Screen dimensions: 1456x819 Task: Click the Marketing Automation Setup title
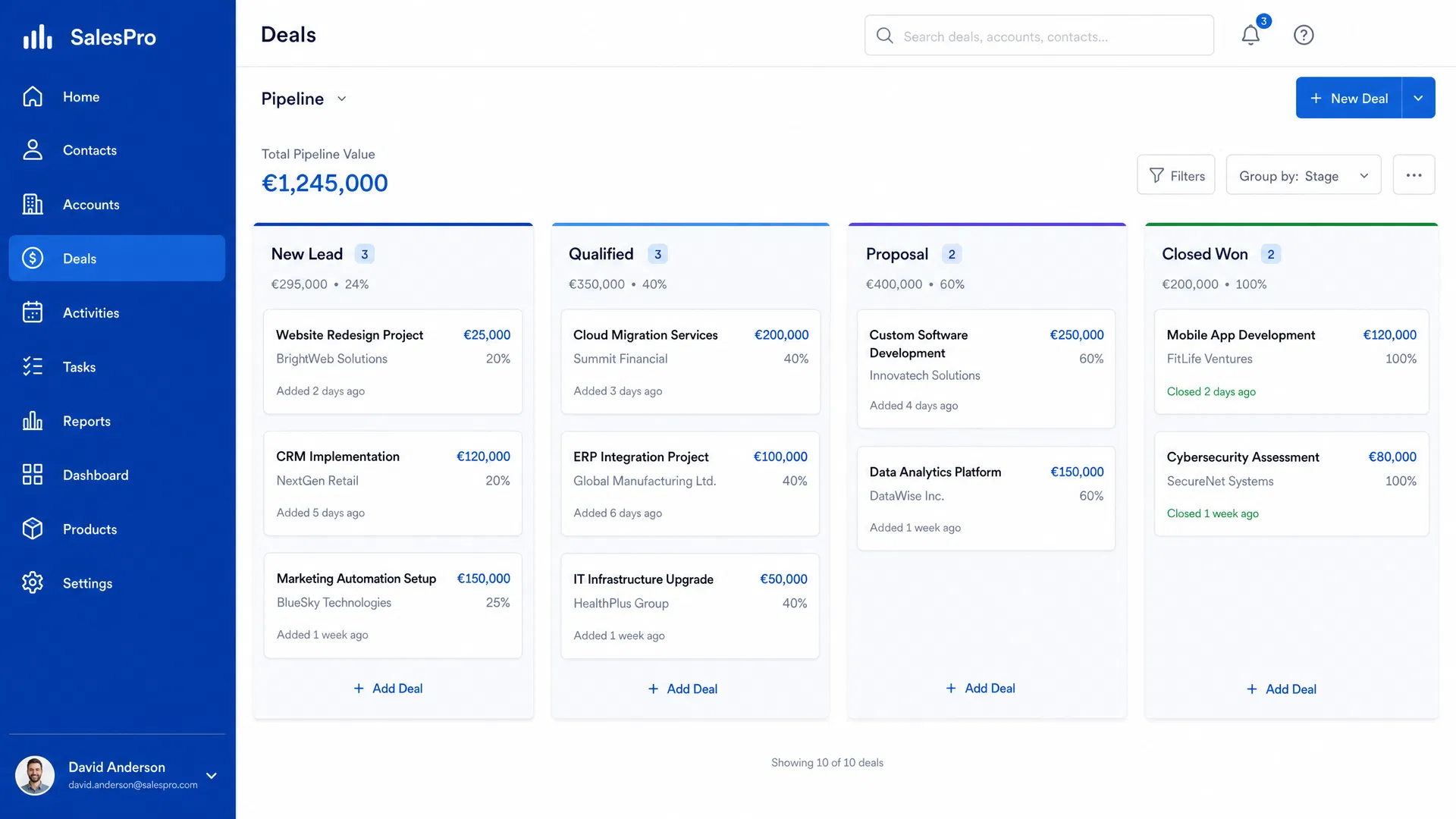pyautogui.click(x=356, y=579)
